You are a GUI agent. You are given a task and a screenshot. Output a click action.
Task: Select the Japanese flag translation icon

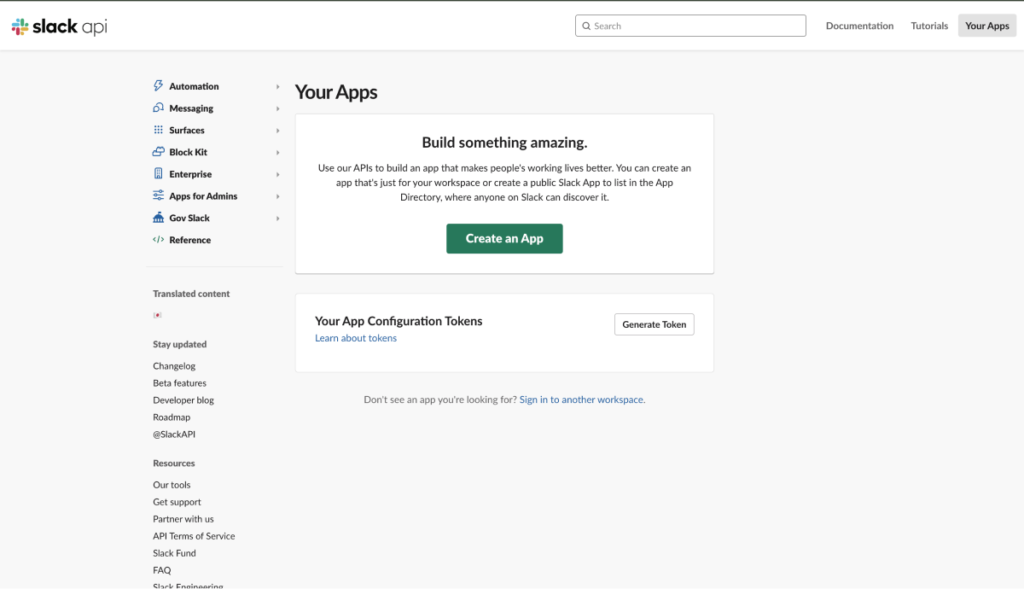coord(157,315)
